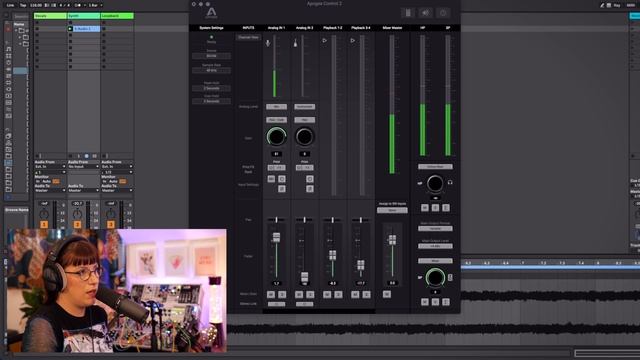
Task: Open Analog Level dropdown for Analog In 2
Action: pyautogui.click(x=304, y=107)
